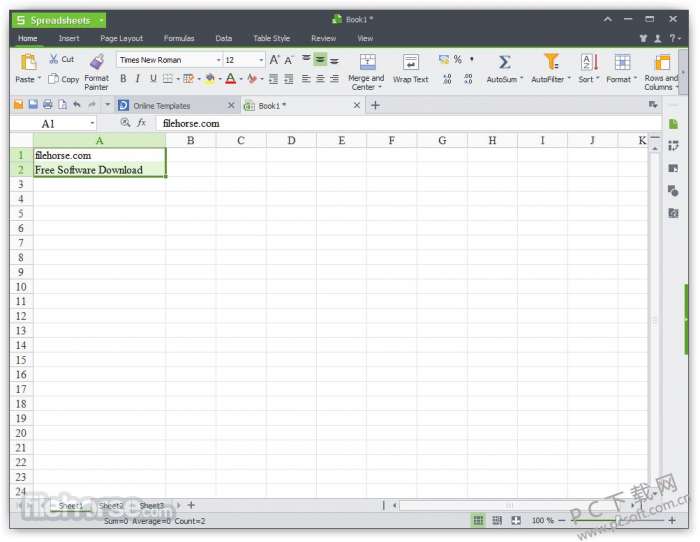
Task: Click the Wrap Text icon
Action: coord(410,62)
